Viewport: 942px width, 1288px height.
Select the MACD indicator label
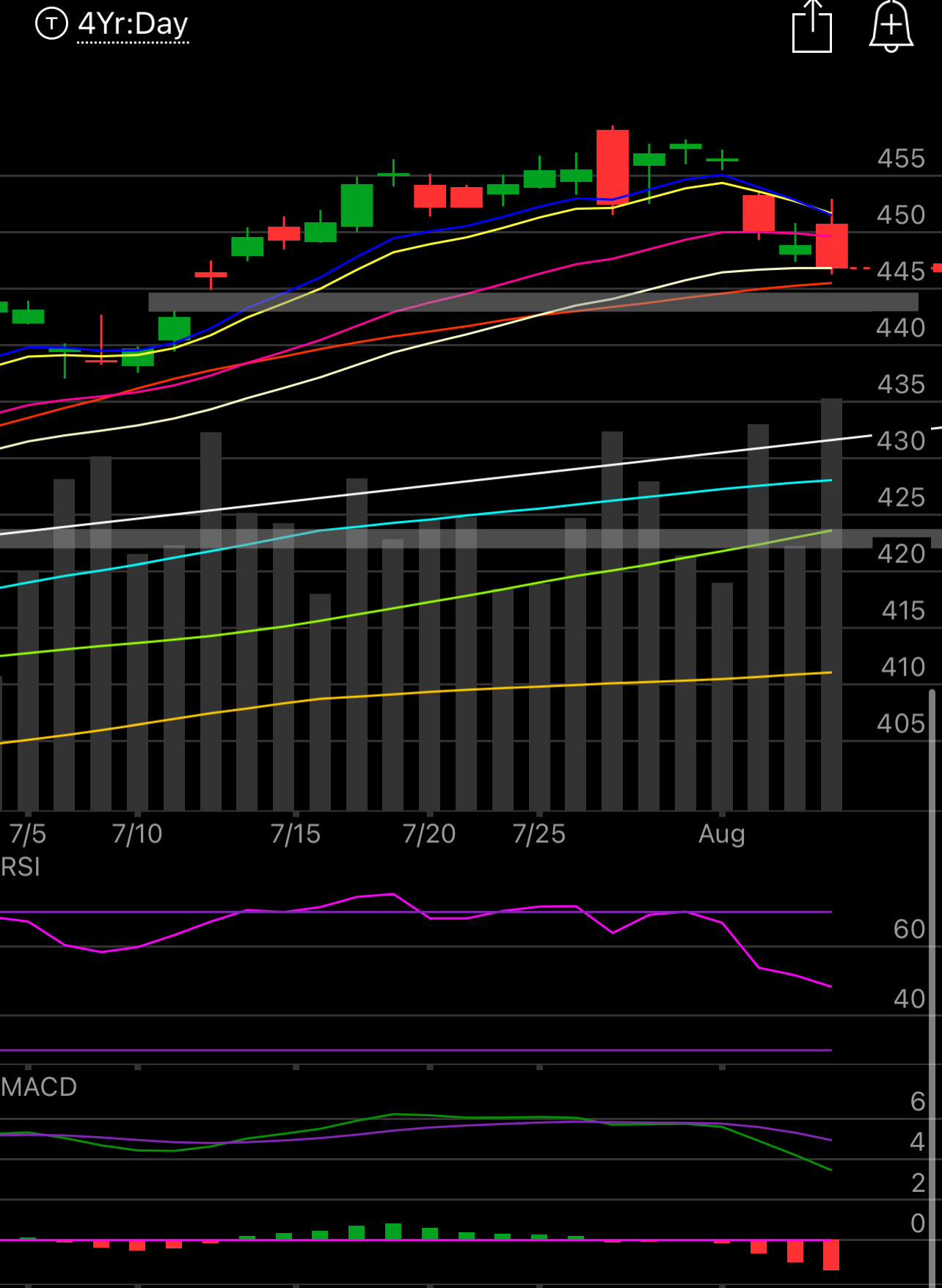click(x=39, y=1086)
